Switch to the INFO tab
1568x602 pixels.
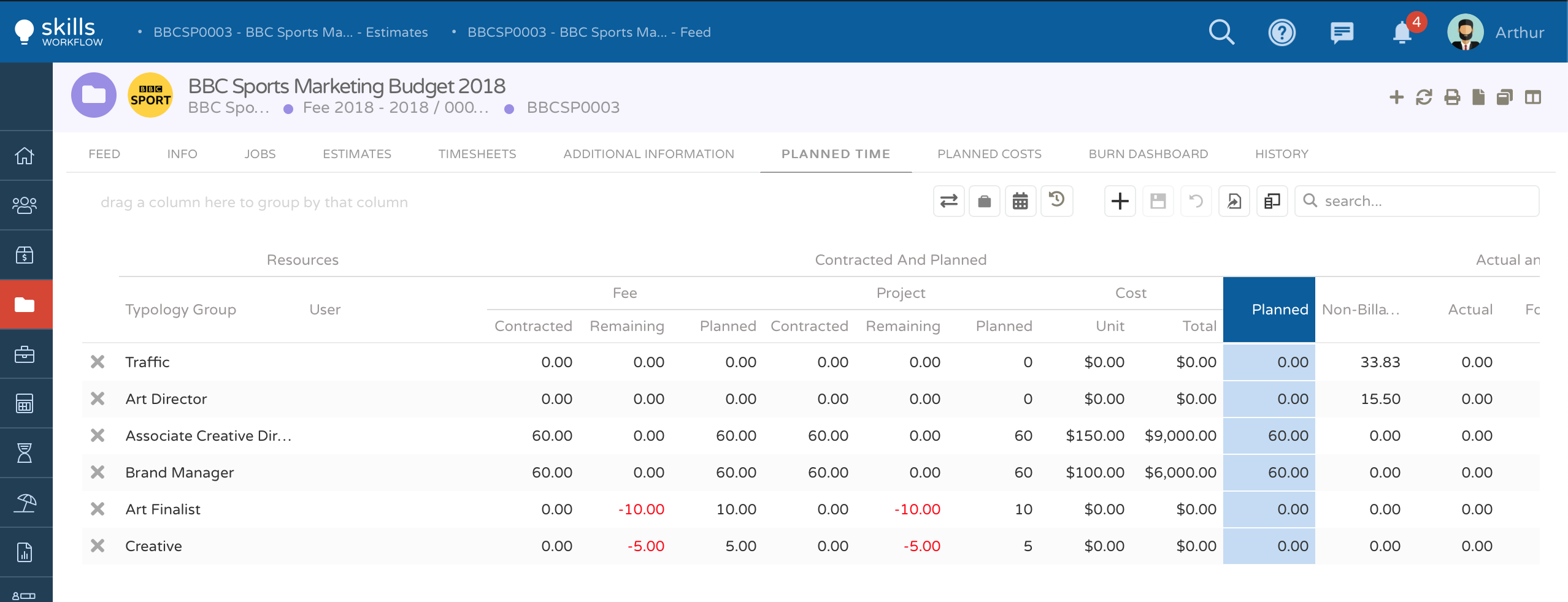[x=182, y=154]
